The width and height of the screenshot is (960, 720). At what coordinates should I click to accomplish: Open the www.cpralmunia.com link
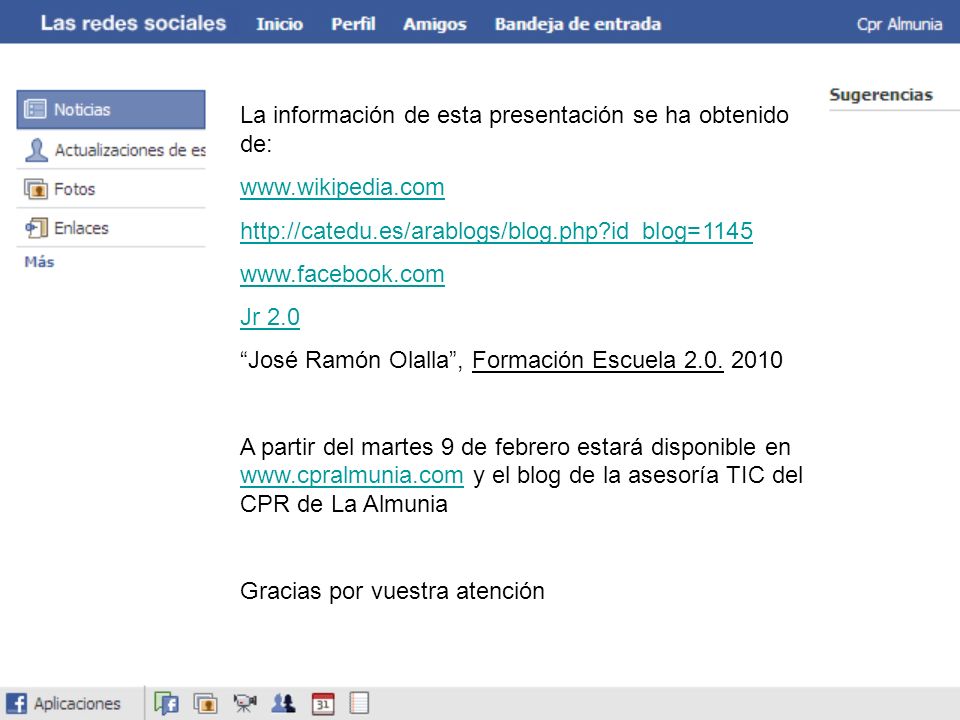pos(352,475)
